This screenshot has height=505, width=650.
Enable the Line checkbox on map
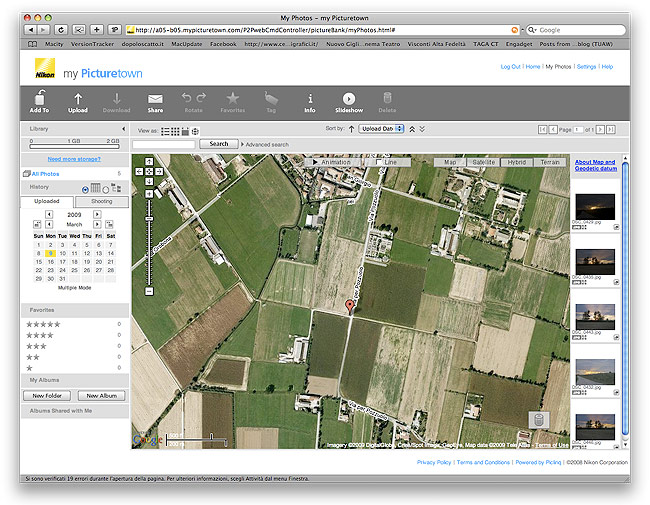click(x=378, y=162)
